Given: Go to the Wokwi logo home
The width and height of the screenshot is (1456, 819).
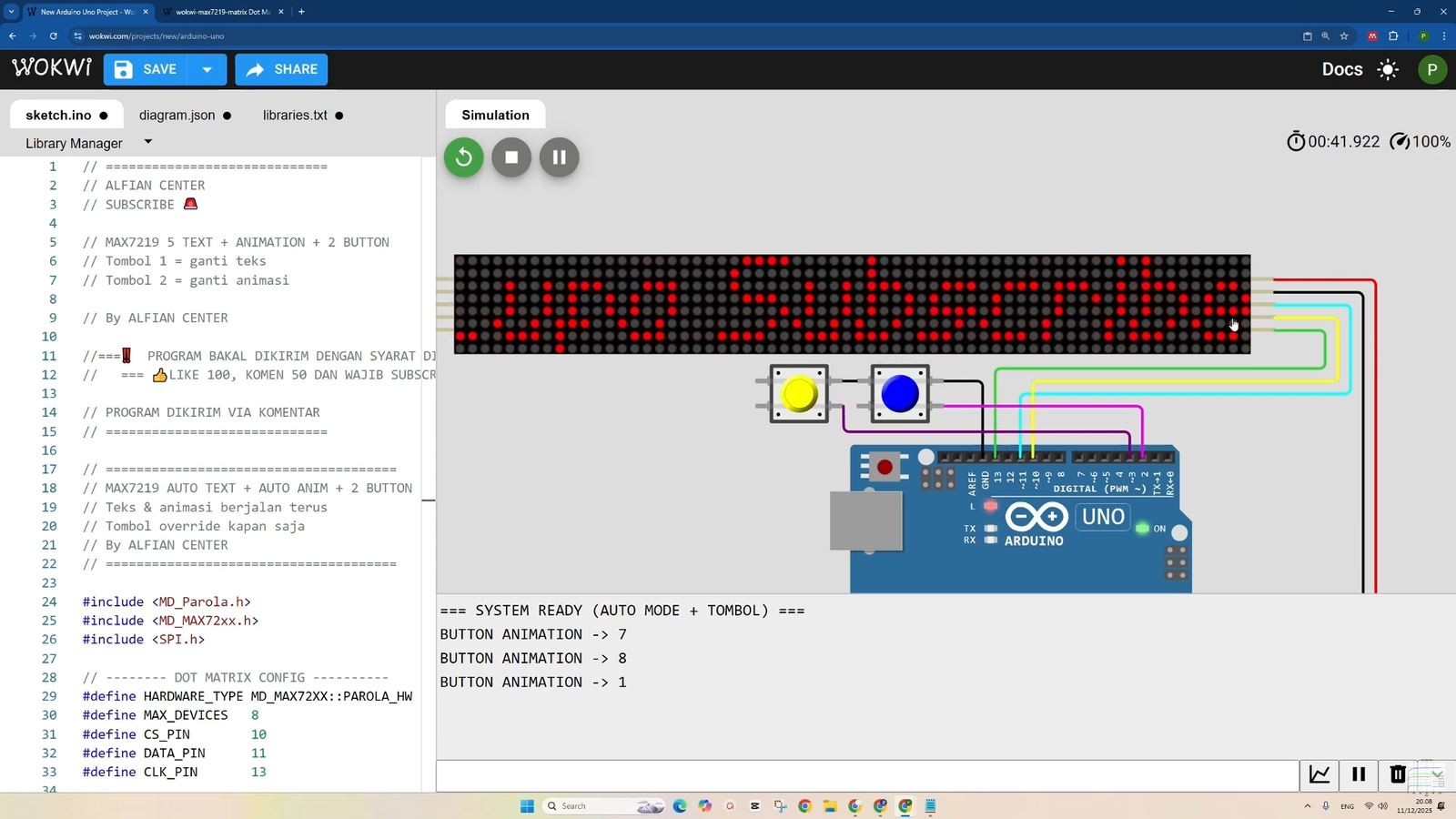Looking at the screenshot, I should [52, 68].
